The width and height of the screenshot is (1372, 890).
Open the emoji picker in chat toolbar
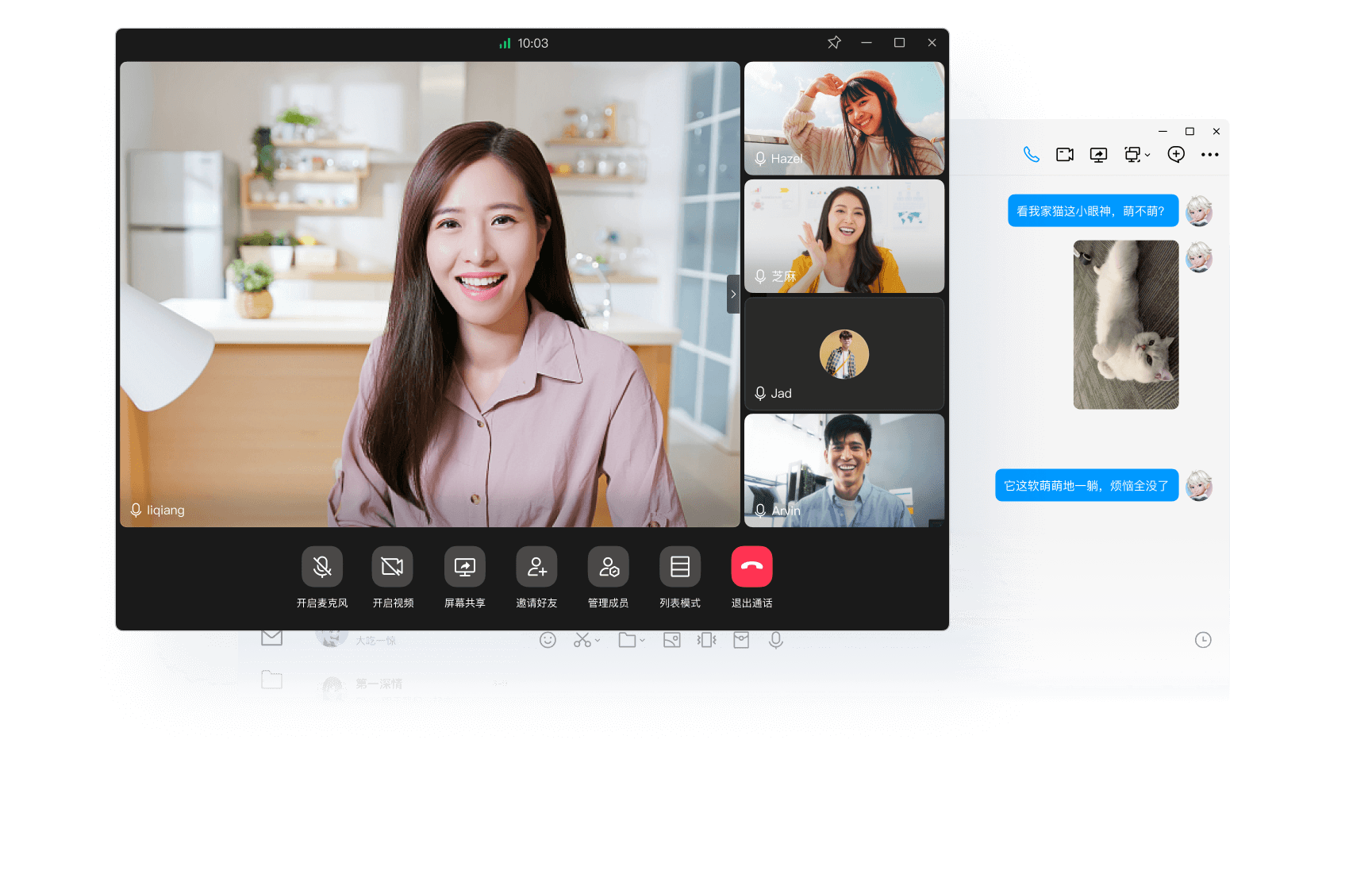[x=548, y=640]
